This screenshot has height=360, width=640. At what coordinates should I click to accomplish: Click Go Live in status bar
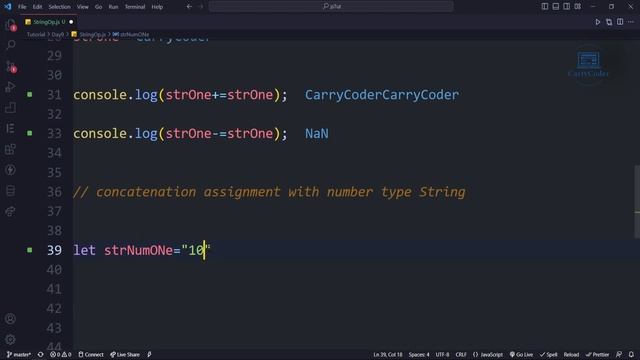tap(521, 354)
